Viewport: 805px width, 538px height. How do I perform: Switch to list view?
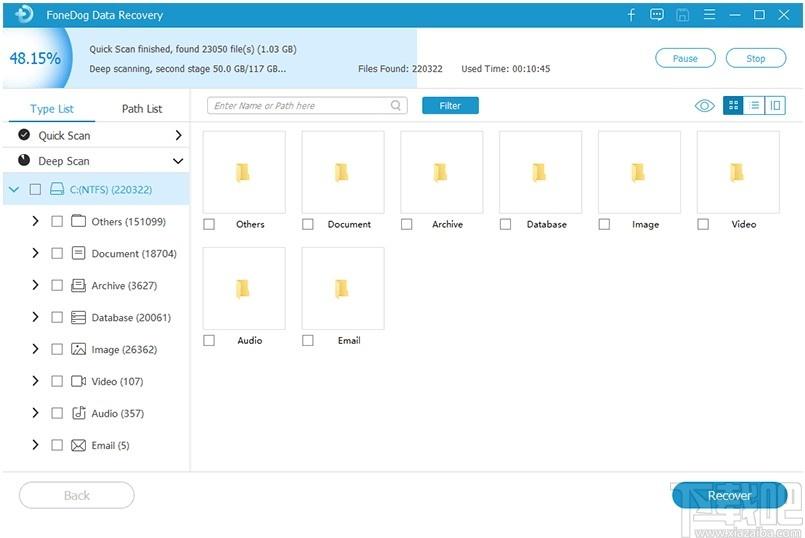(754, 105)
